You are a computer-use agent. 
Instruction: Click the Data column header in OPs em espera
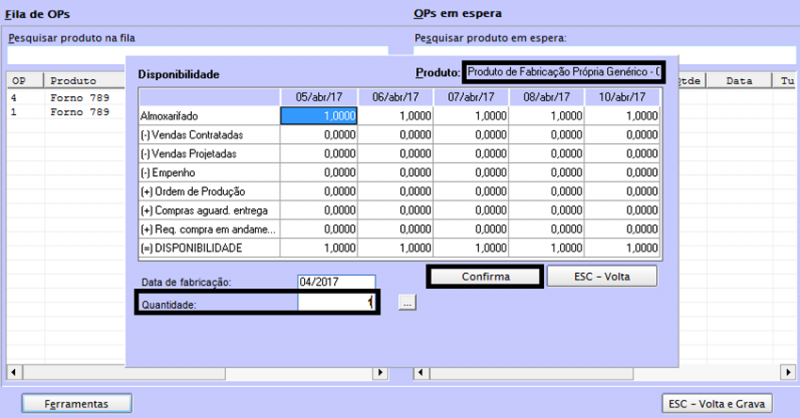point(739,81)
